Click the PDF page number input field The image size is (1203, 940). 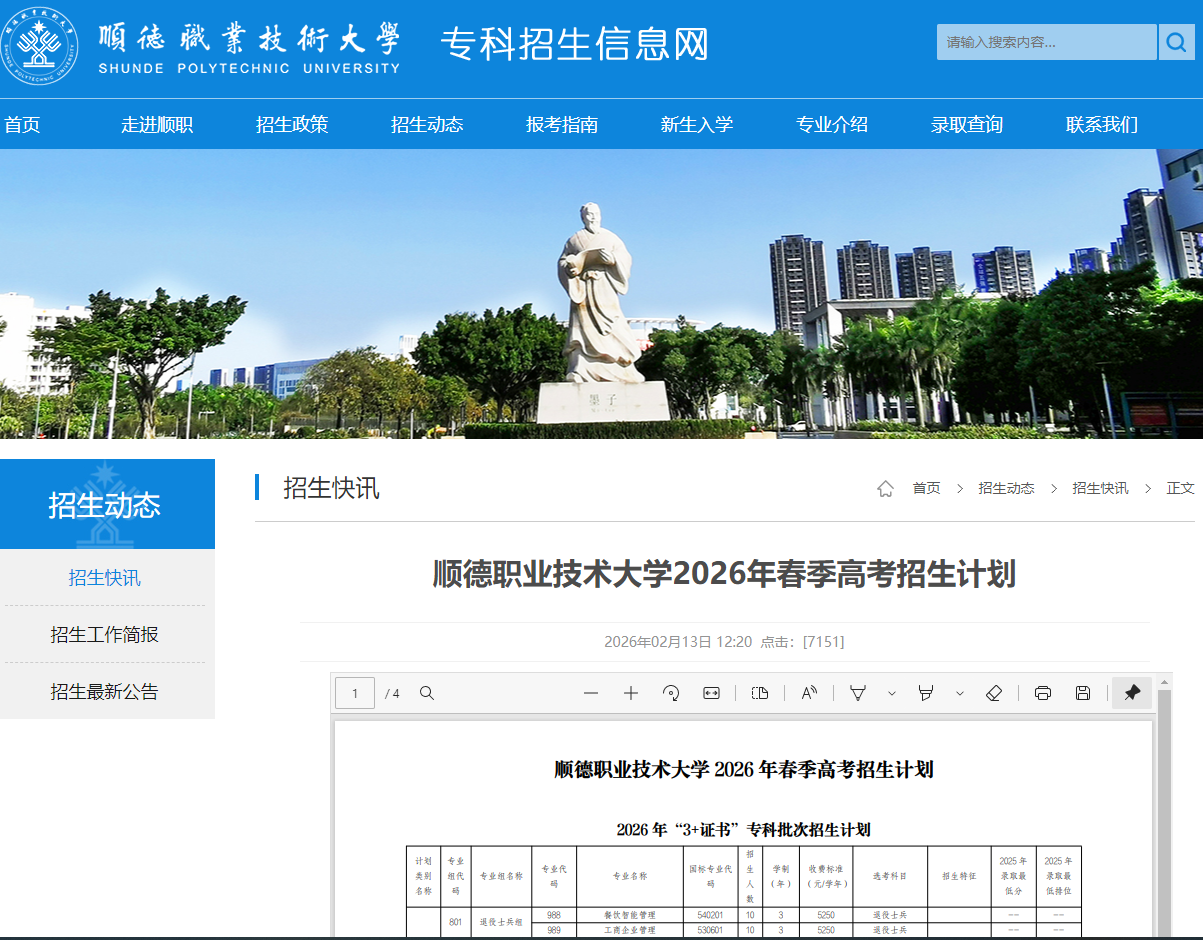point(355,692)
